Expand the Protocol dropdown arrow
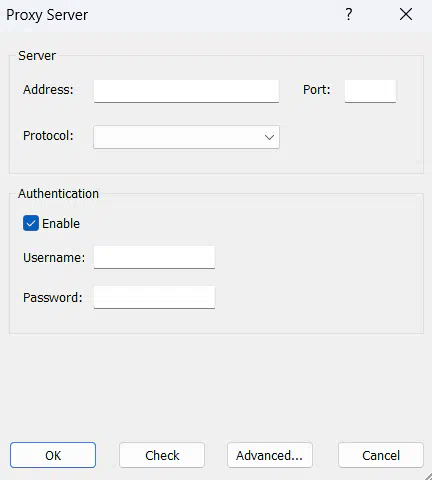This screenshot has height=480, width=432. click(269, 137)
